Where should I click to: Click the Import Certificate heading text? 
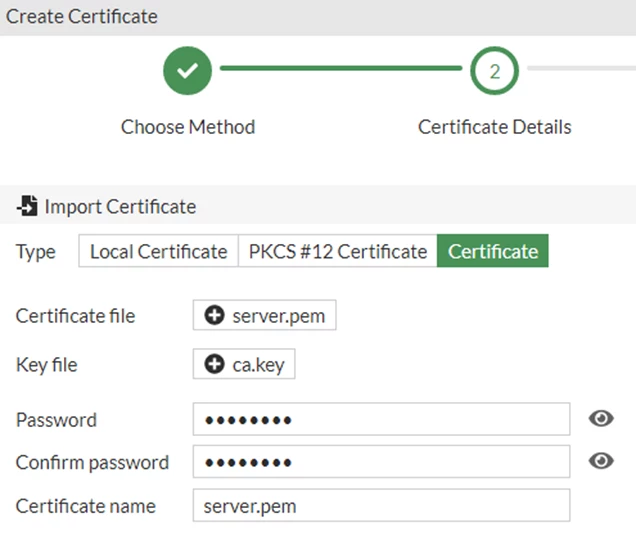[120, 207]
